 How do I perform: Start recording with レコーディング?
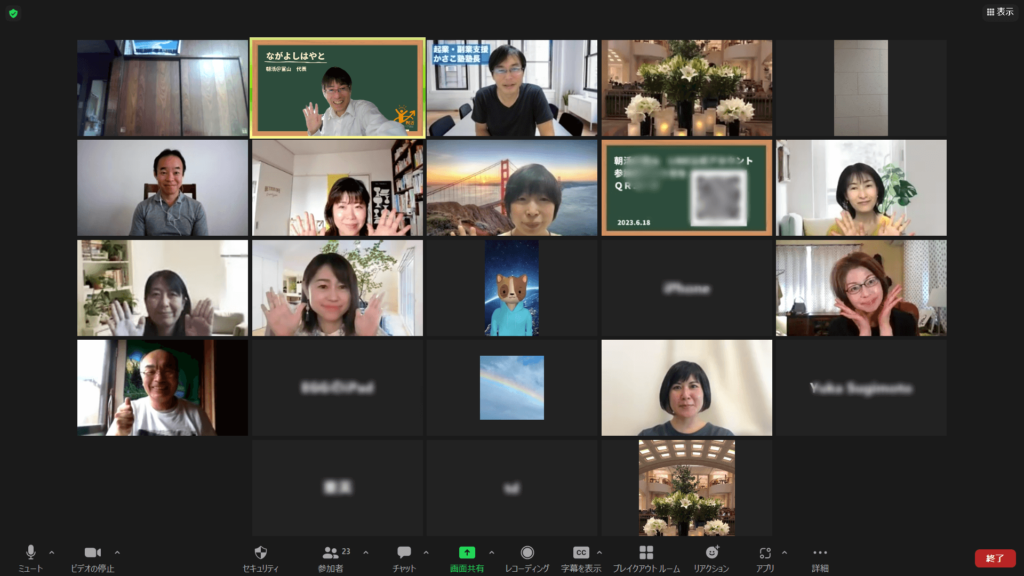pos(527,556)
